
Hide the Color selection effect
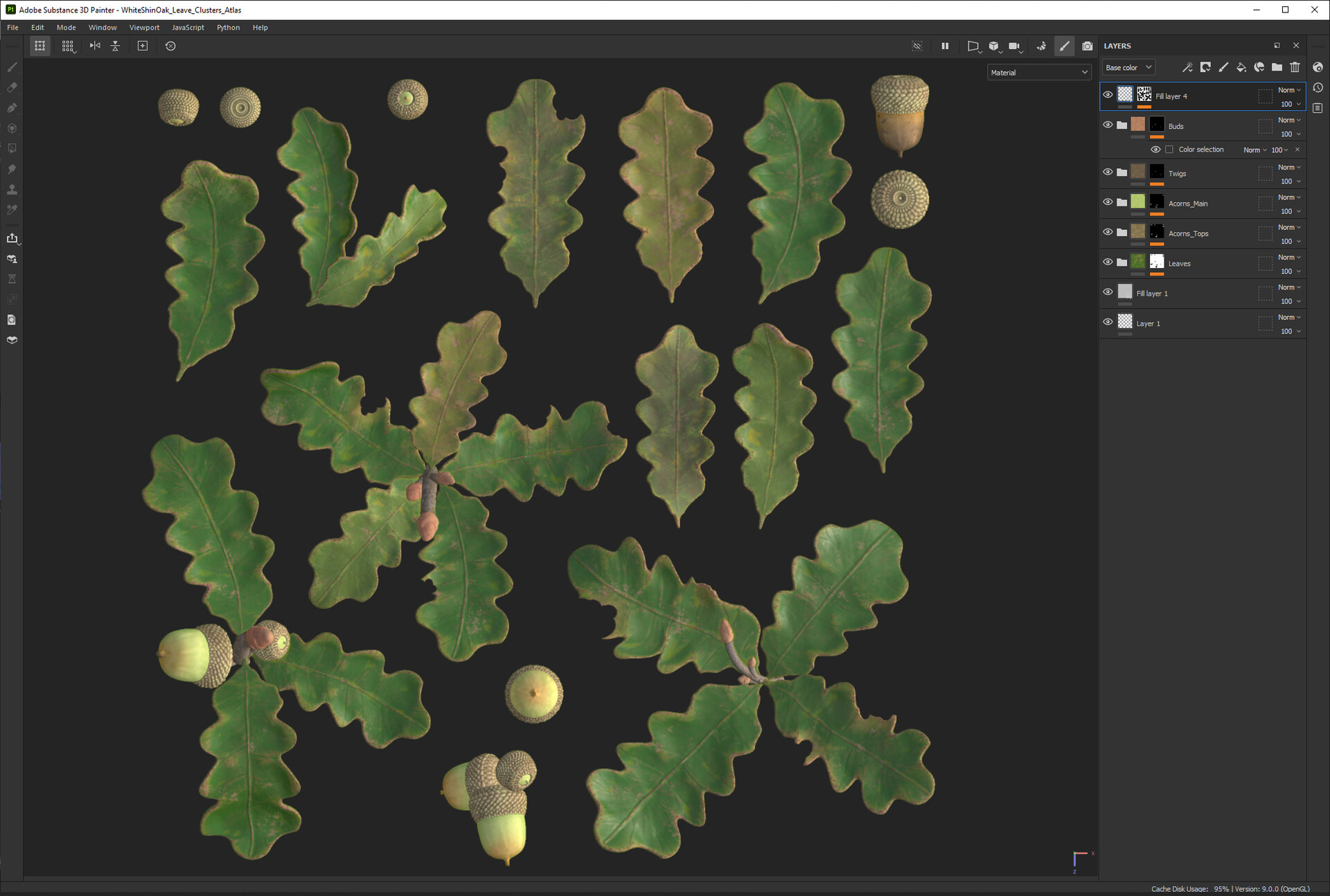click(x=1155, y=150)
